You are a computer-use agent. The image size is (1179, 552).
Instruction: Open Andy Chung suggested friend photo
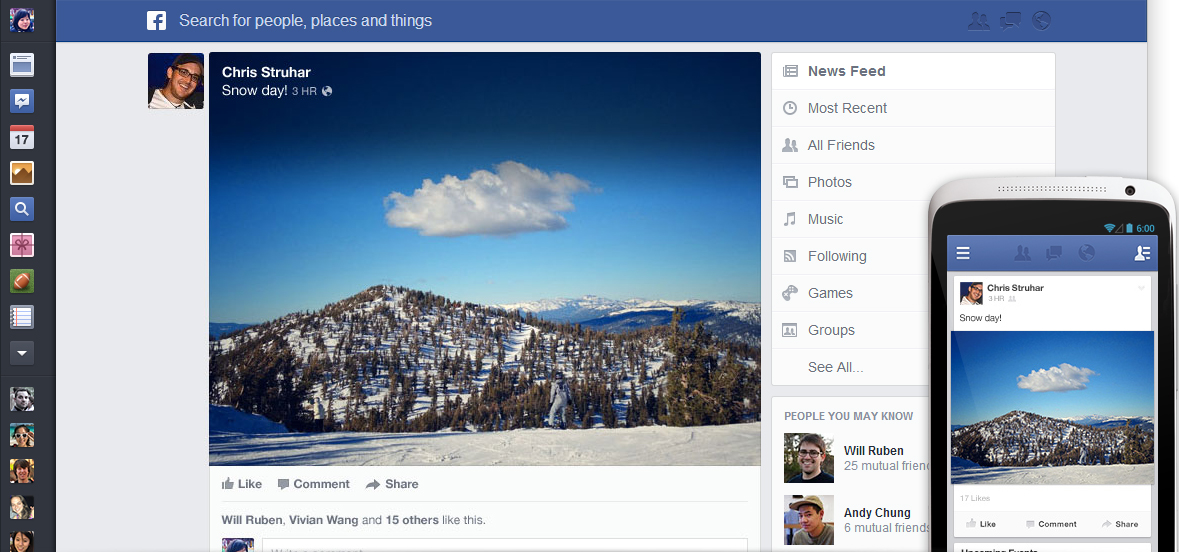tap(809, 520)
